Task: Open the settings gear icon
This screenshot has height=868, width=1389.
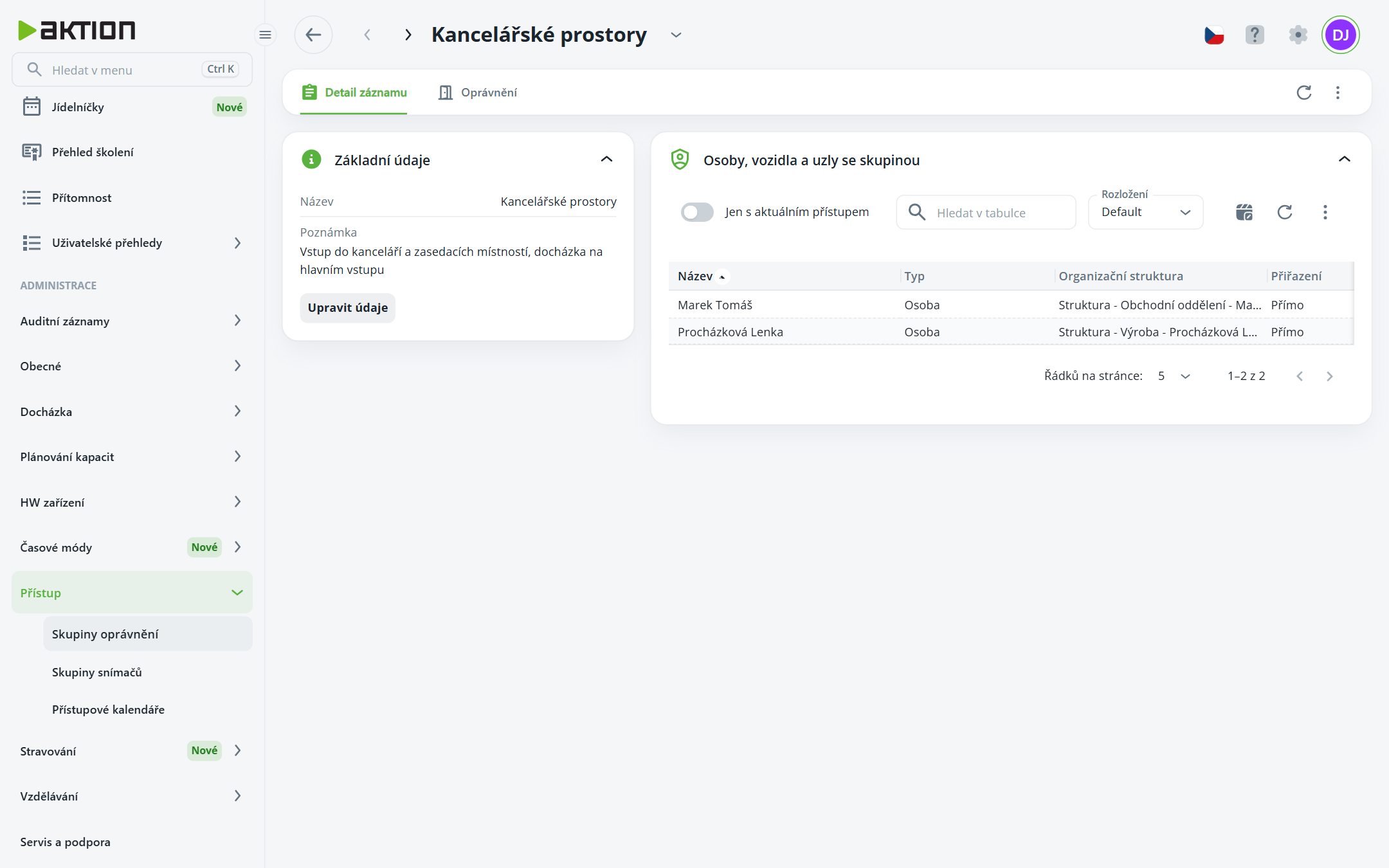Action: 1298,35
